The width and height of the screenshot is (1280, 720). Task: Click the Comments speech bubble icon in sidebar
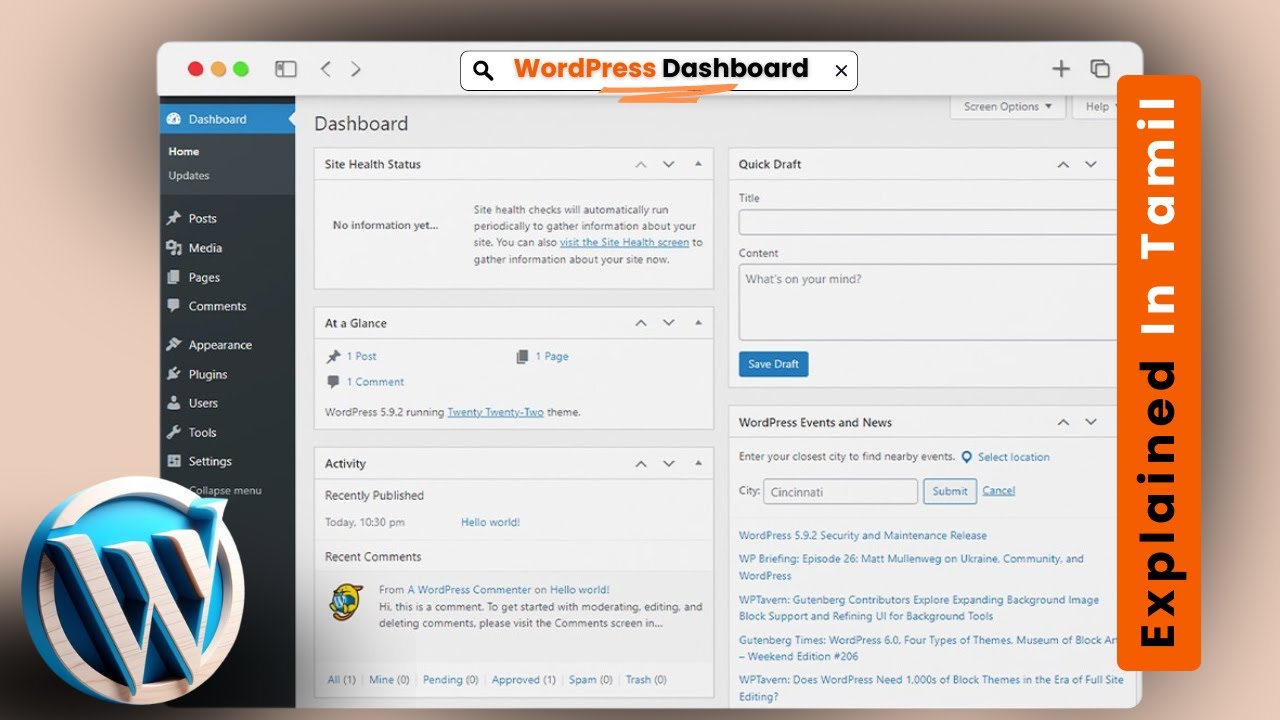click(175, 306)
